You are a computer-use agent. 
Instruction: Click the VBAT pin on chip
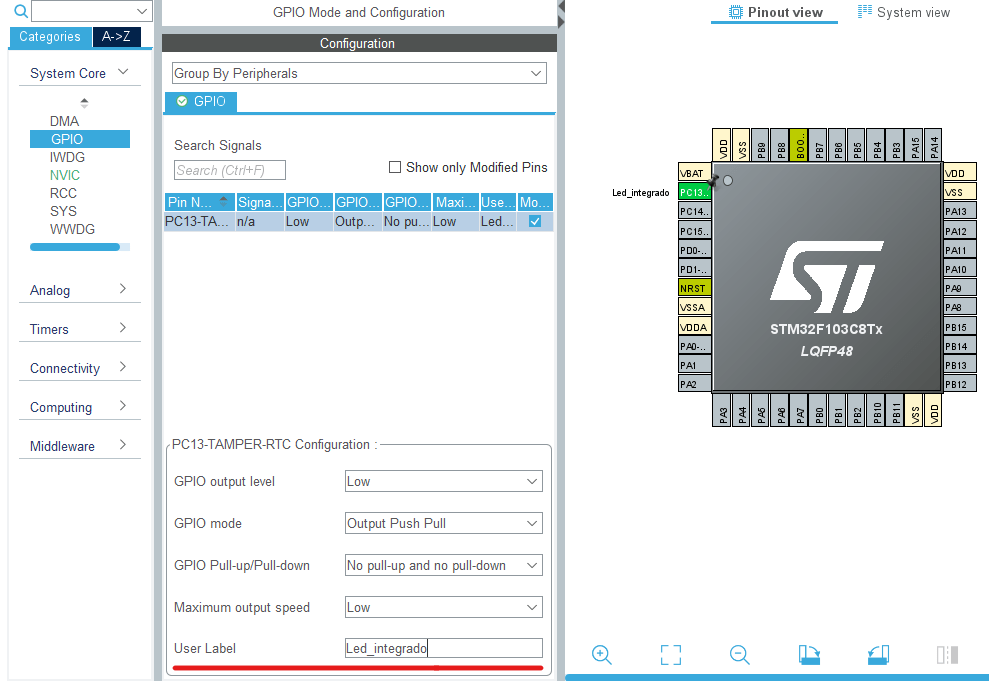694,173
